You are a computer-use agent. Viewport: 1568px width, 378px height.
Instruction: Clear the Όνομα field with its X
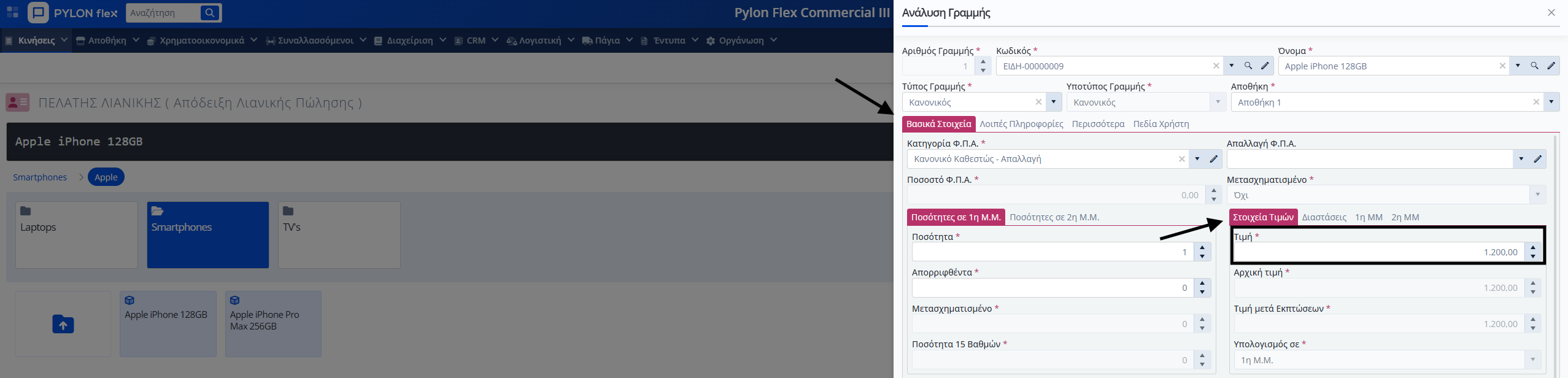pos(1502,66)
